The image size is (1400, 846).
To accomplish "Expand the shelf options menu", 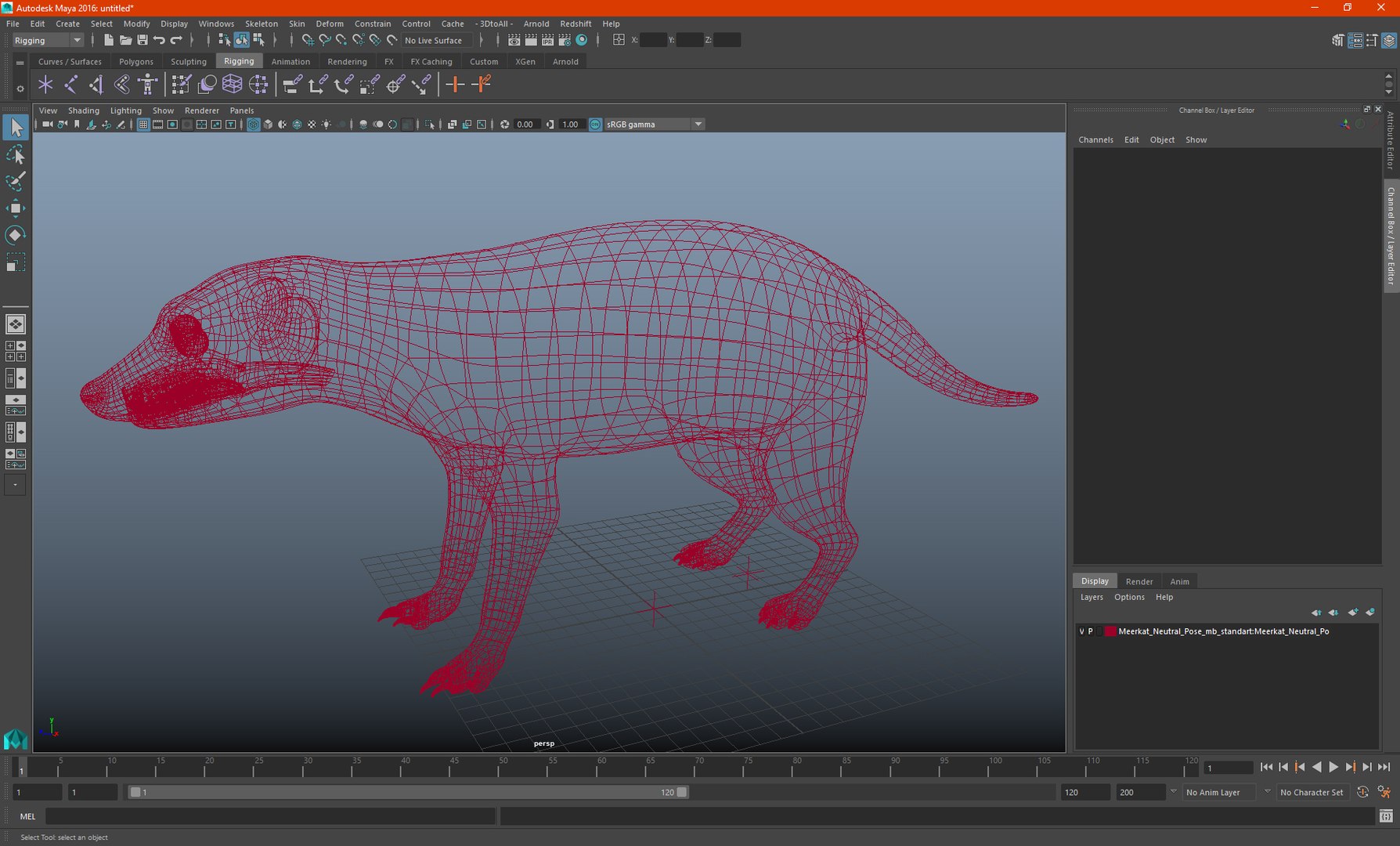I will coord(20,89).
